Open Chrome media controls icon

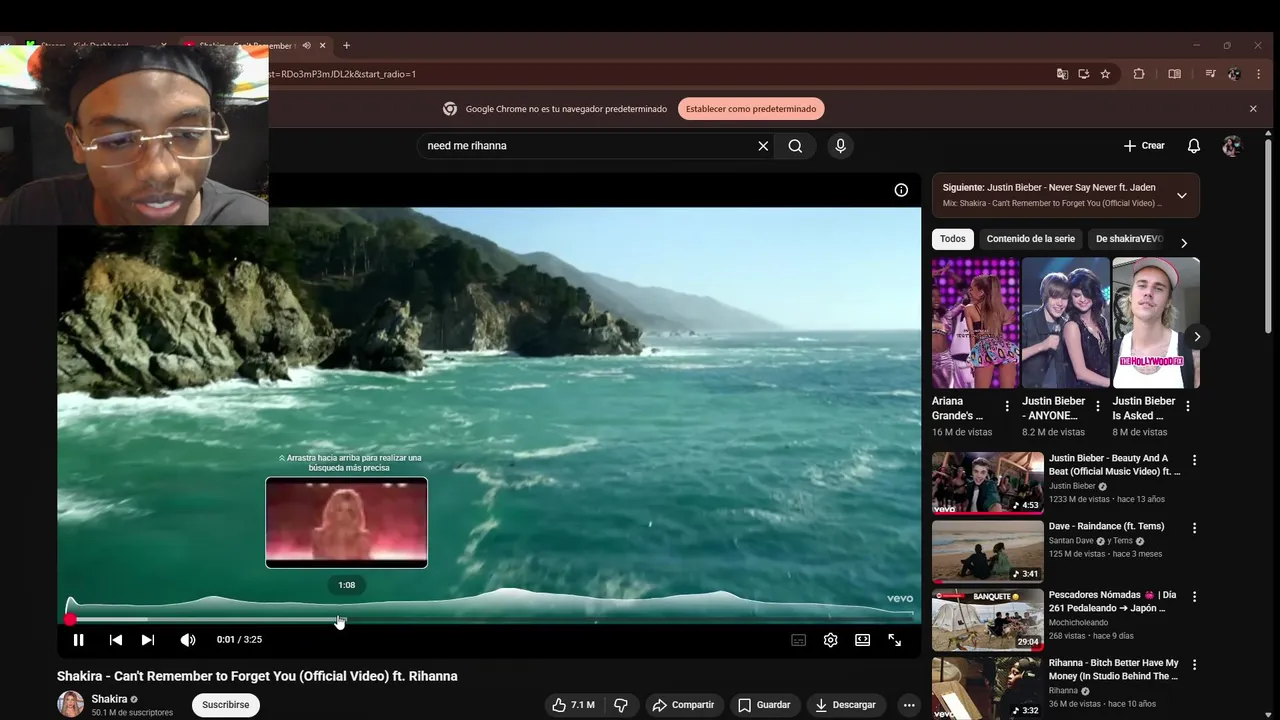click(x=1210, y=74)
